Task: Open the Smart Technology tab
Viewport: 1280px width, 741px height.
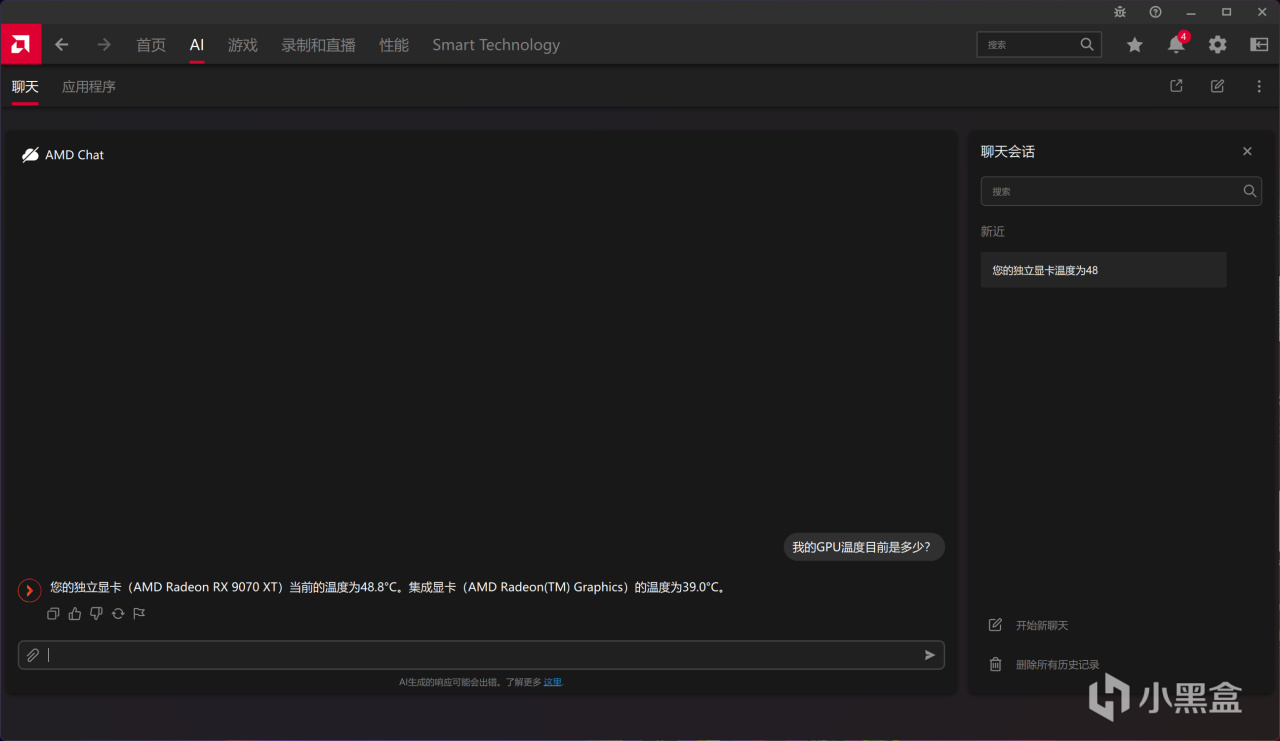Action: (x=496, y=45)
